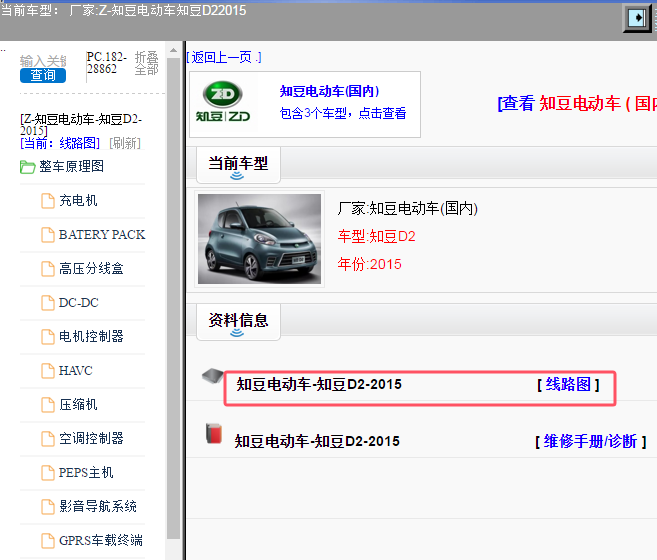Click the arrow panel toggle icon at top right
Image resolution: width=657 pixels, height=560 pixels.
pos(637,18)
